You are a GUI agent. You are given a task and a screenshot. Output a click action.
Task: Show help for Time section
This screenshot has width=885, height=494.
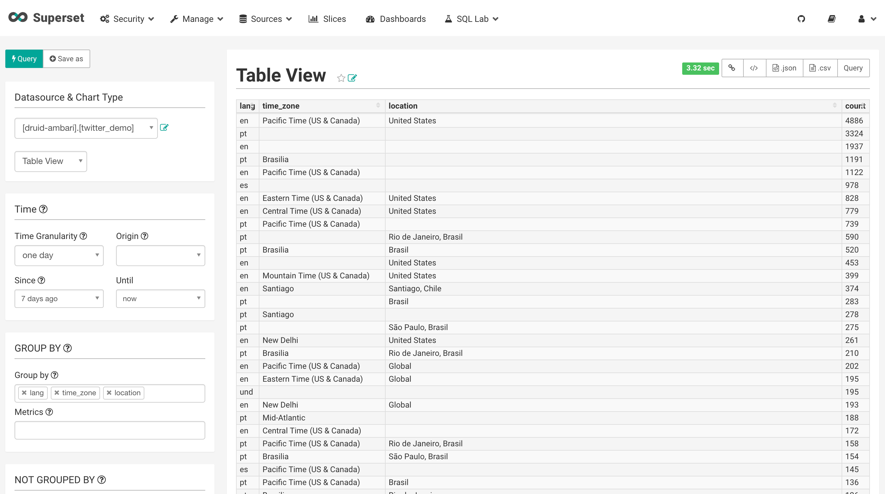[43, 209]
